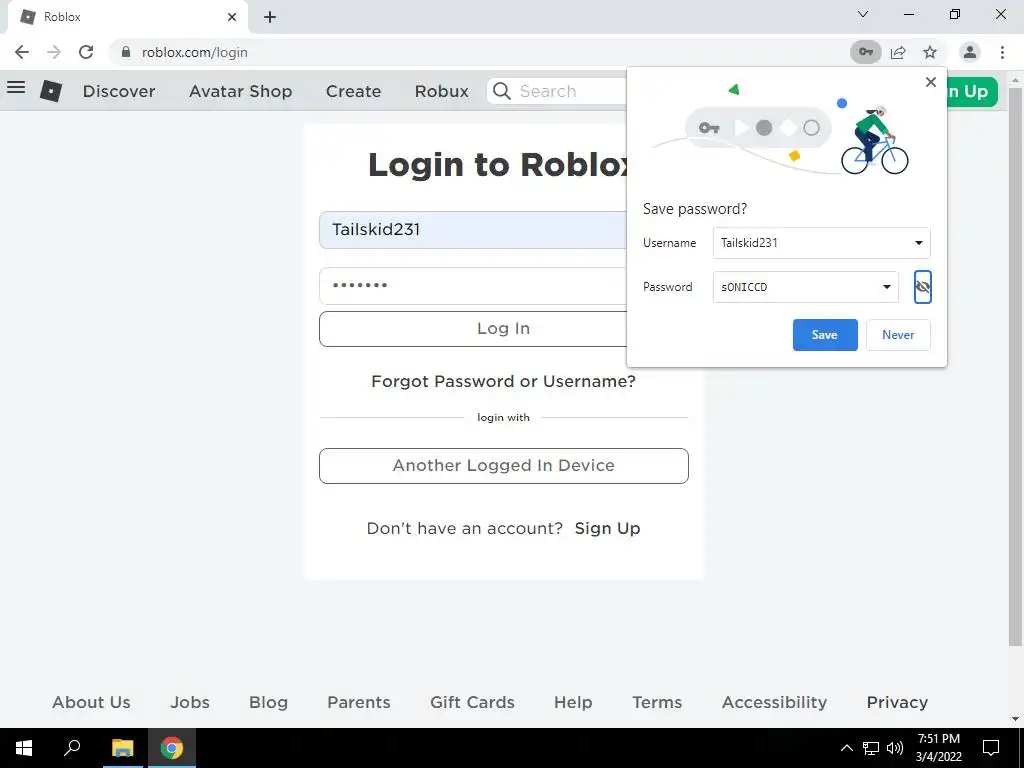Screen dimensions: 1024x768
Task: Close the Save password popup
Action: pyautogui.click(x=931, y=82)
